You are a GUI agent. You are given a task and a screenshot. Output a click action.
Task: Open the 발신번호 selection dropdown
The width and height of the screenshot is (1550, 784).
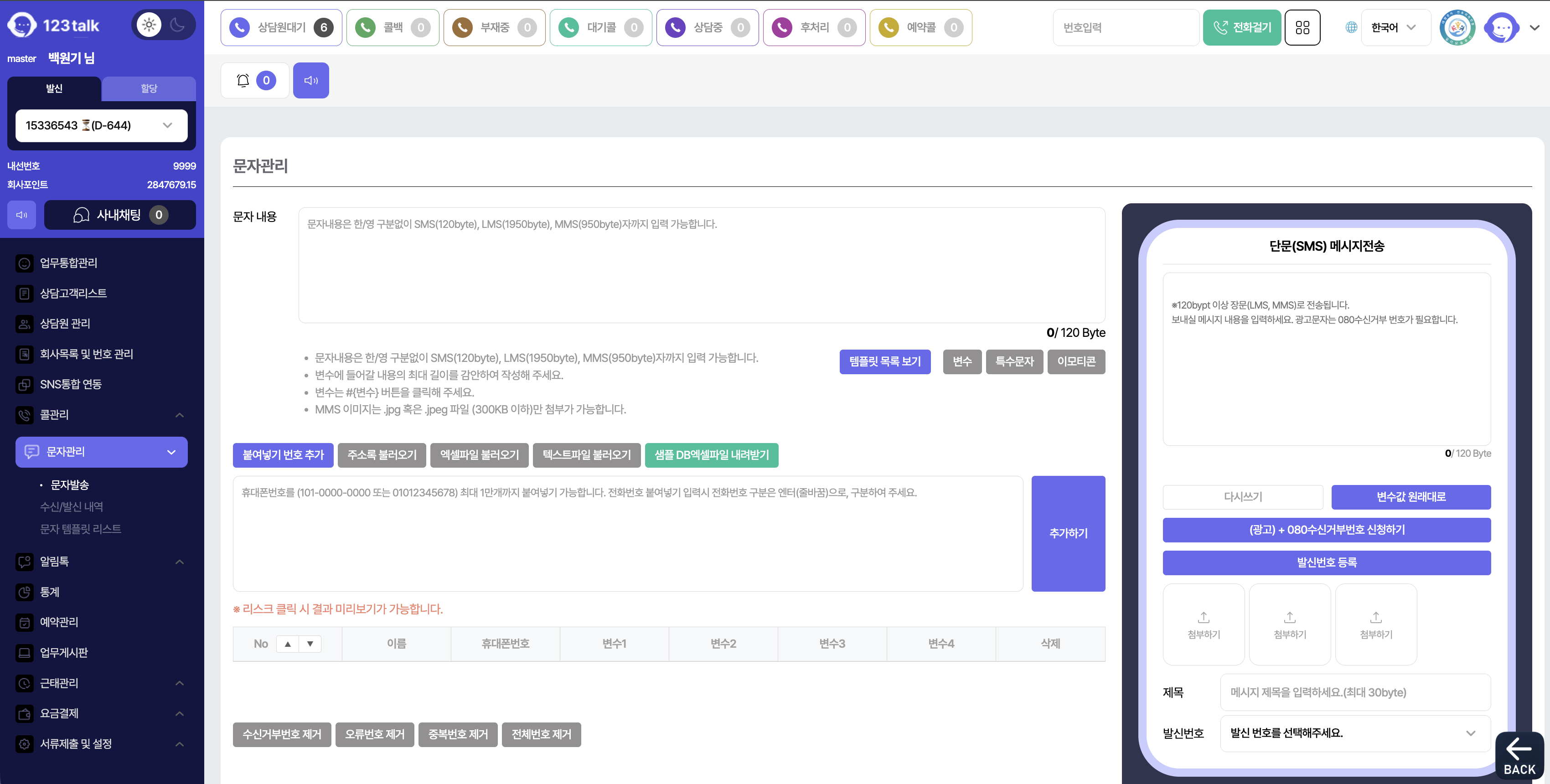click(1355, 733)
